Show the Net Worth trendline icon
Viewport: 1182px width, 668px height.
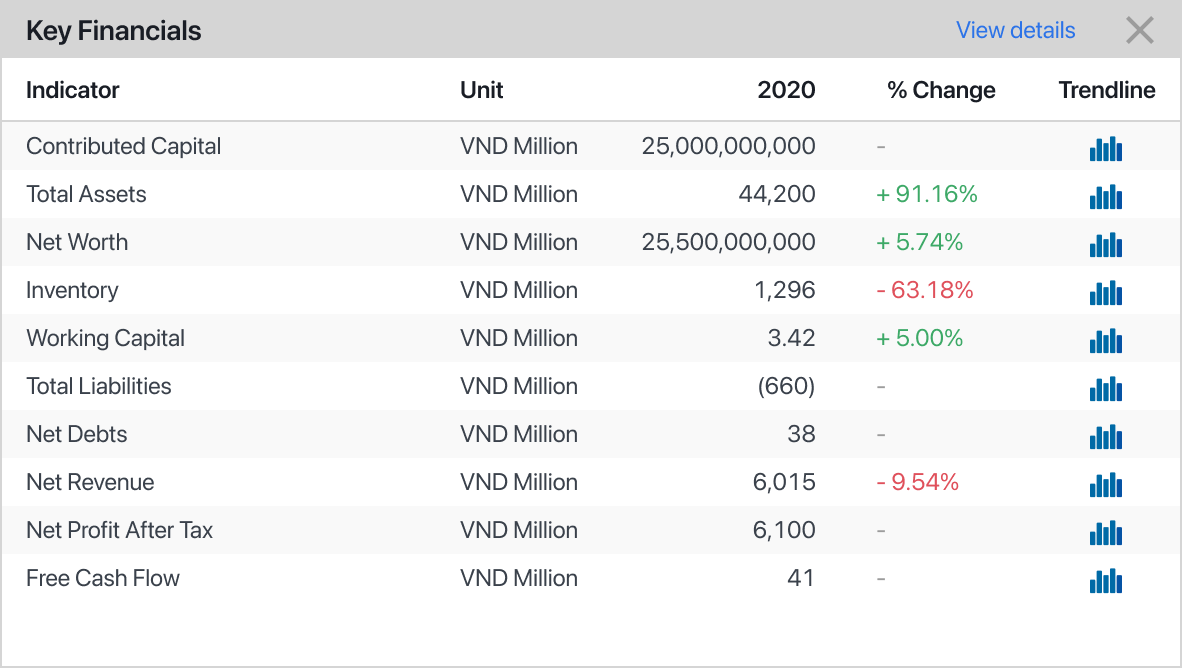1105,244
